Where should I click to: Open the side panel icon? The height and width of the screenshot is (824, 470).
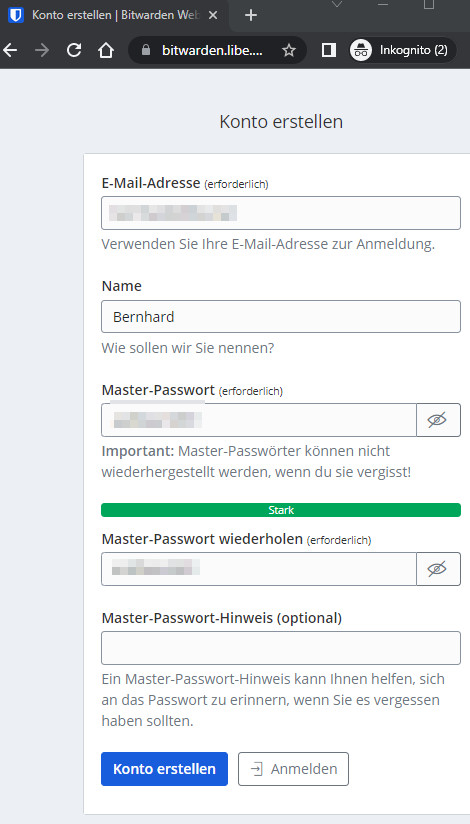(329, 50)
